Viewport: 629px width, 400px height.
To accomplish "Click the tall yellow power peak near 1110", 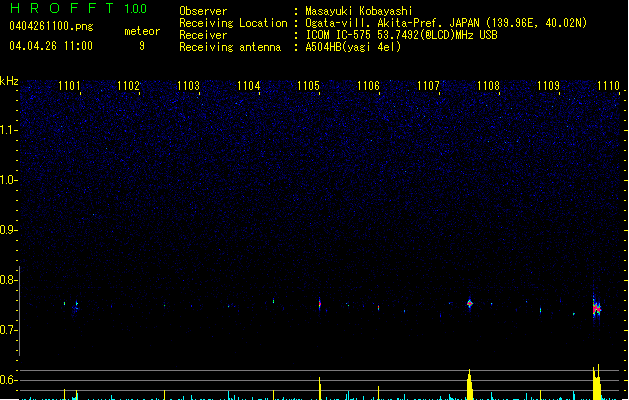I will pyautogui.click(x=597, y=382).
